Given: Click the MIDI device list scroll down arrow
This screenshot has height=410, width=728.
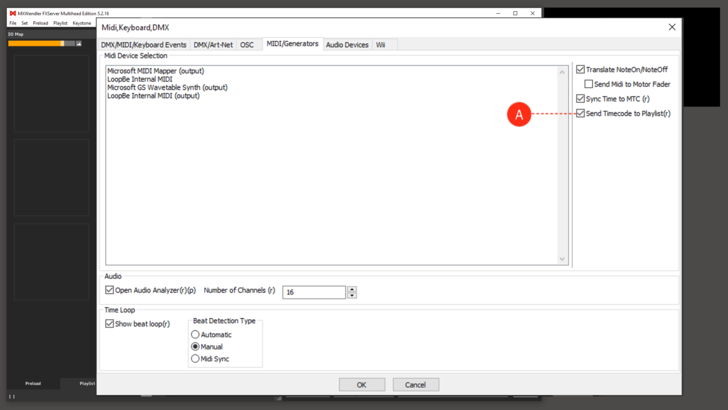Looking at the screenshot, I should [562, 259].
